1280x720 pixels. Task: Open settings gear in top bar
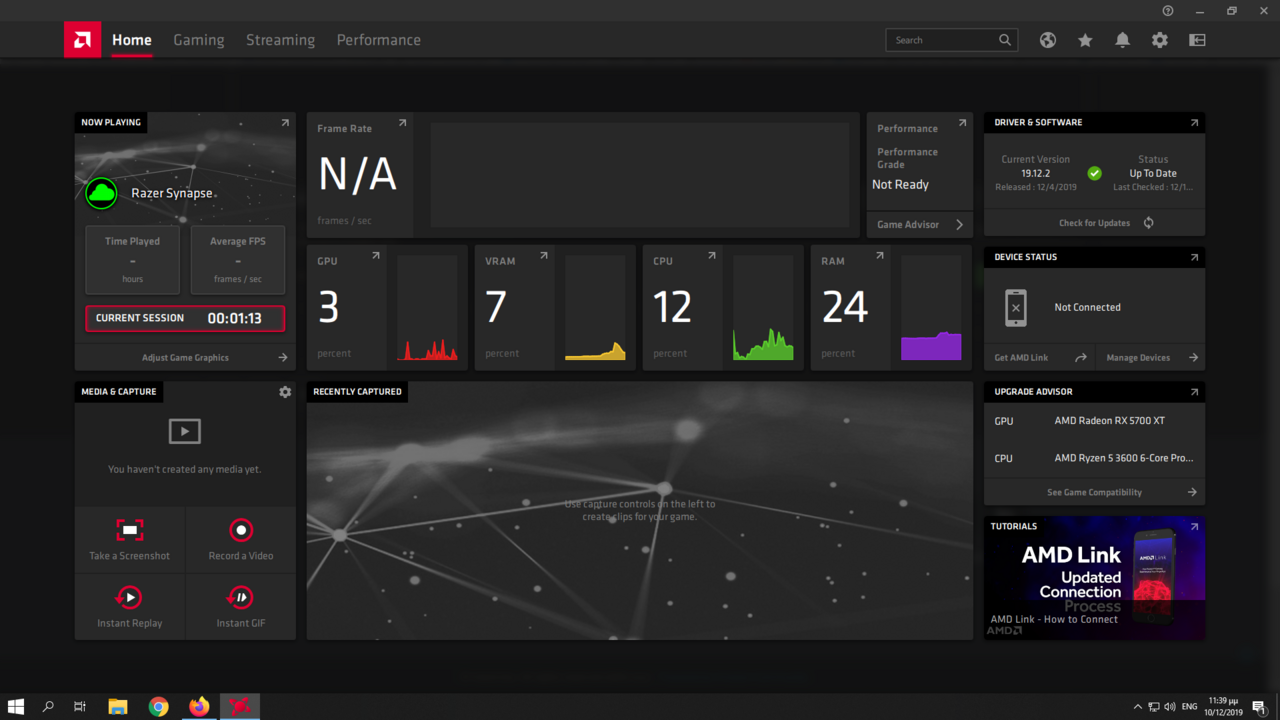1160,40
